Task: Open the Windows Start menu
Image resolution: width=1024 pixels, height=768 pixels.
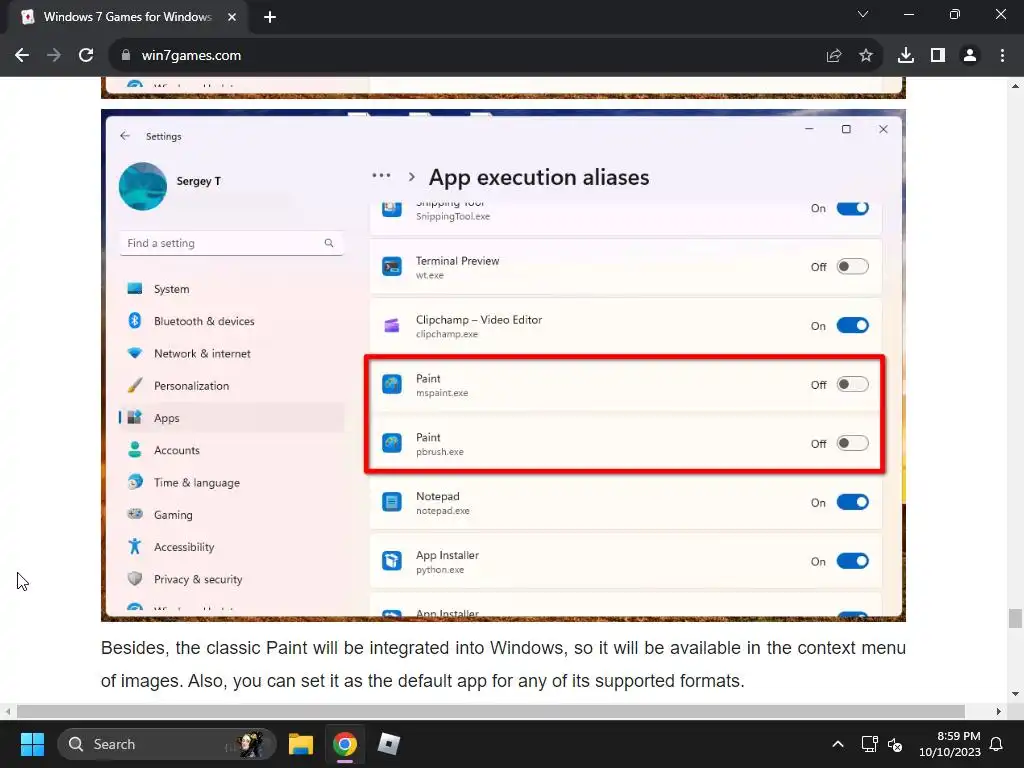Action: click(32, 744)
